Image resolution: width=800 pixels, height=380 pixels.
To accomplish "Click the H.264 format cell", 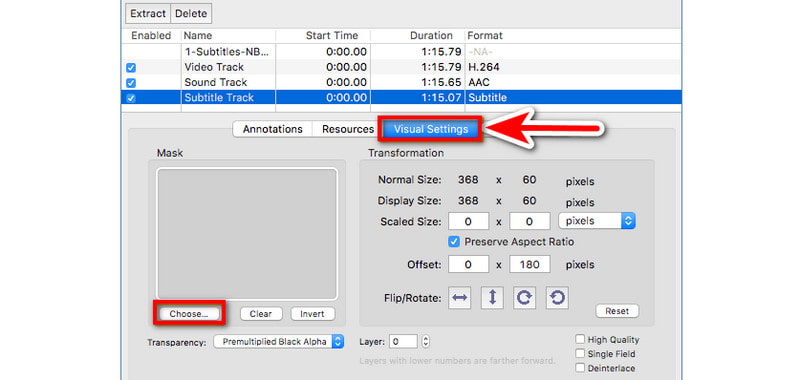I will pos(483,67).
